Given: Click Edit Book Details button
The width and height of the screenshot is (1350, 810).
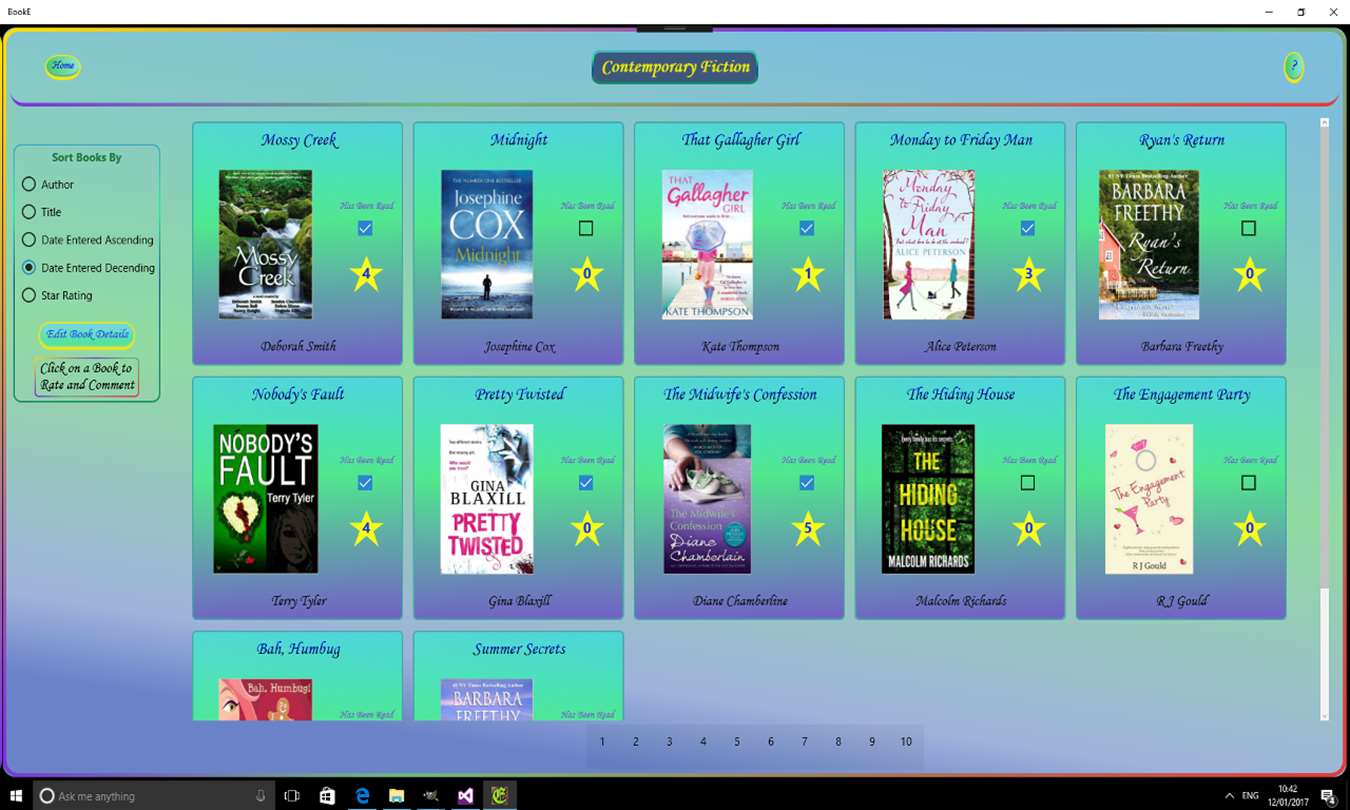Looking at the screenshot, I should 87,335.
